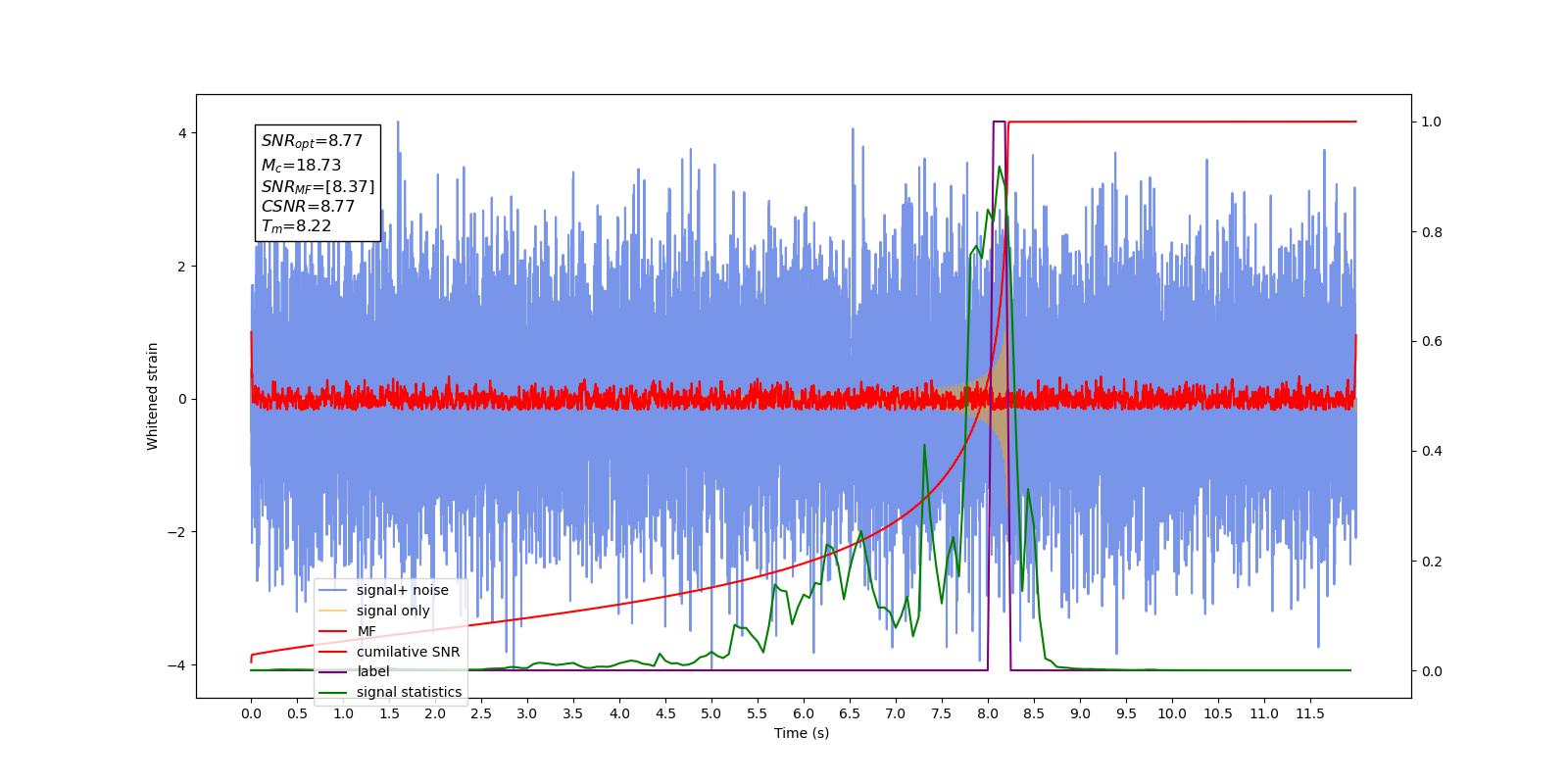This screenshot has height=784, width=1568.
Task: Click the x-axis tick label 8.0
Action: (x=988, y=713)
